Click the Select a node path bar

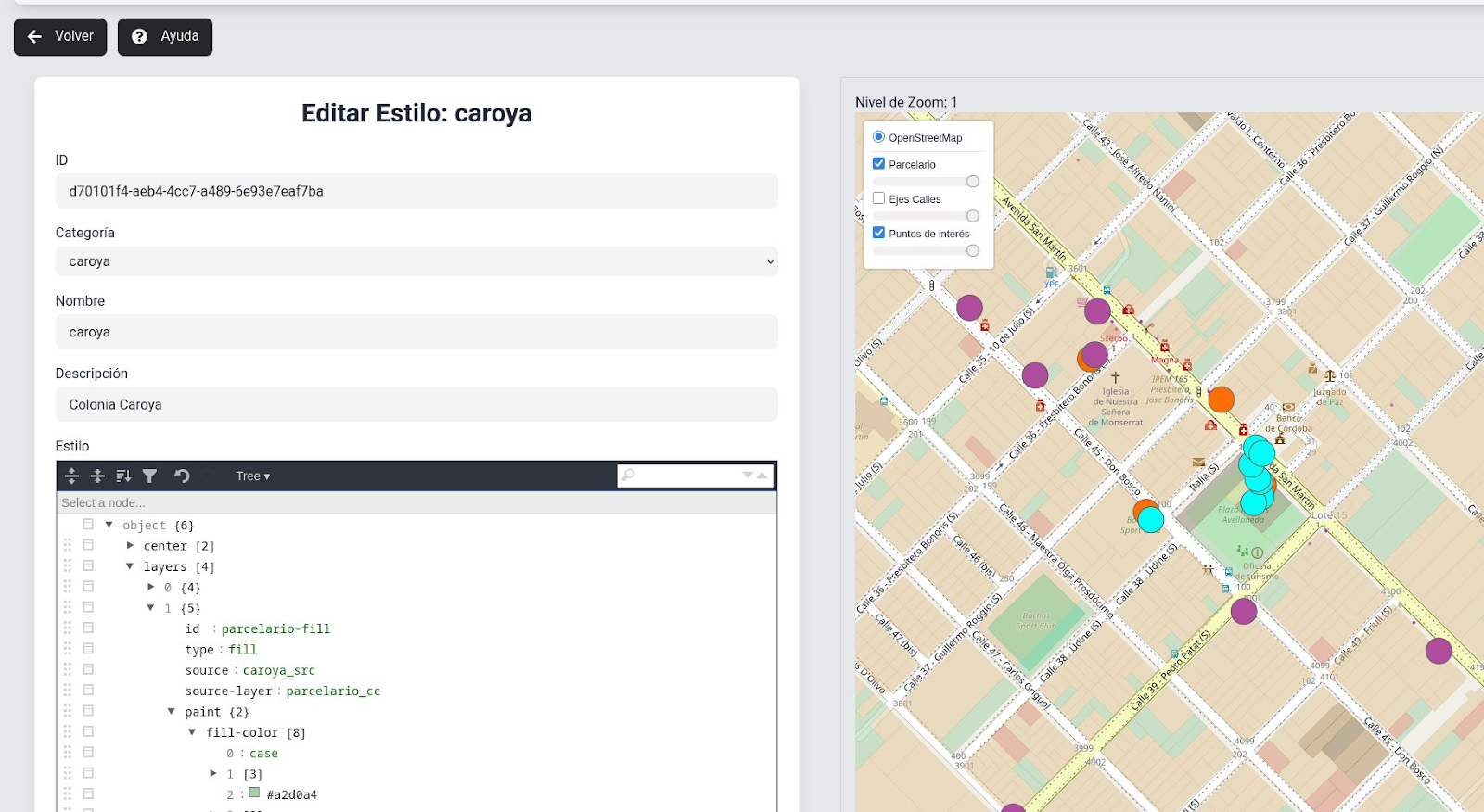[416, 502]
